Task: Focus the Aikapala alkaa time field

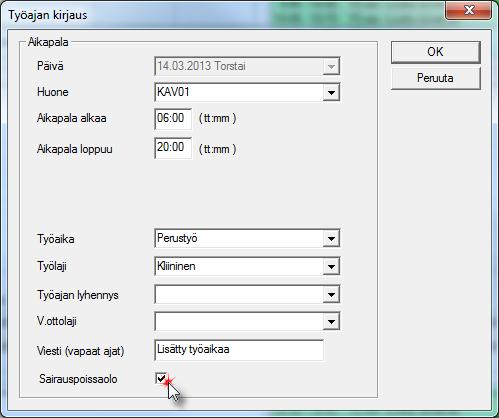Action: 173,118
